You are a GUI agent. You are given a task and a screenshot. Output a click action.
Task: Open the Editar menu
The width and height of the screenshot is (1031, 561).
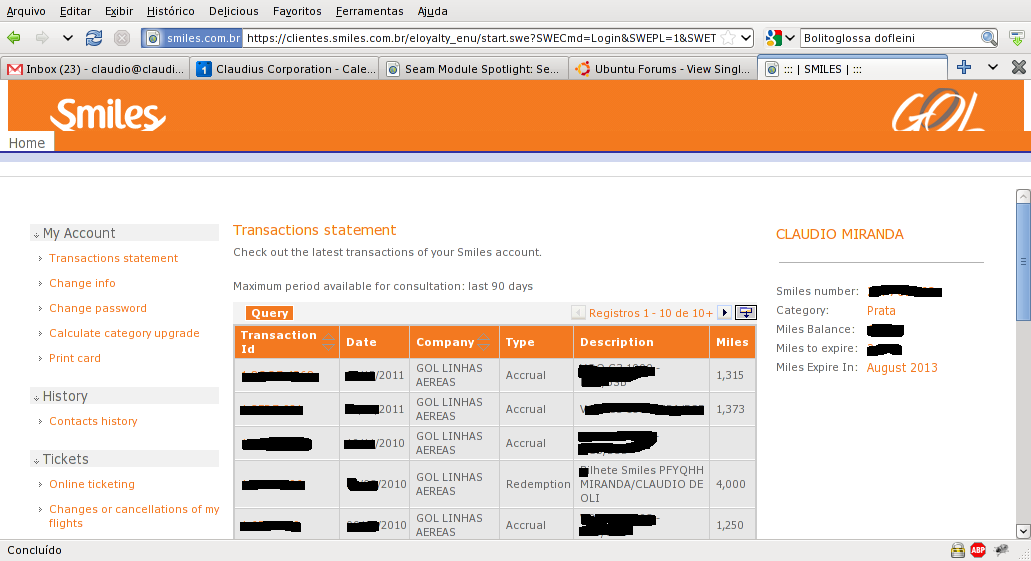(76, 11)
